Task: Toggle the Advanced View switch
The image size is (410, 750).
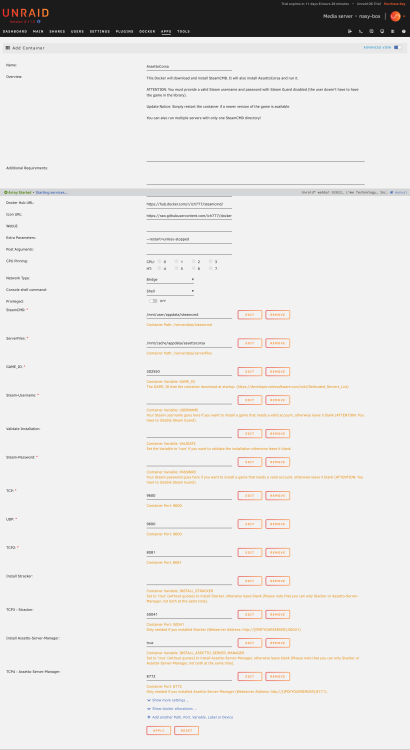Action: click(398, 48)
